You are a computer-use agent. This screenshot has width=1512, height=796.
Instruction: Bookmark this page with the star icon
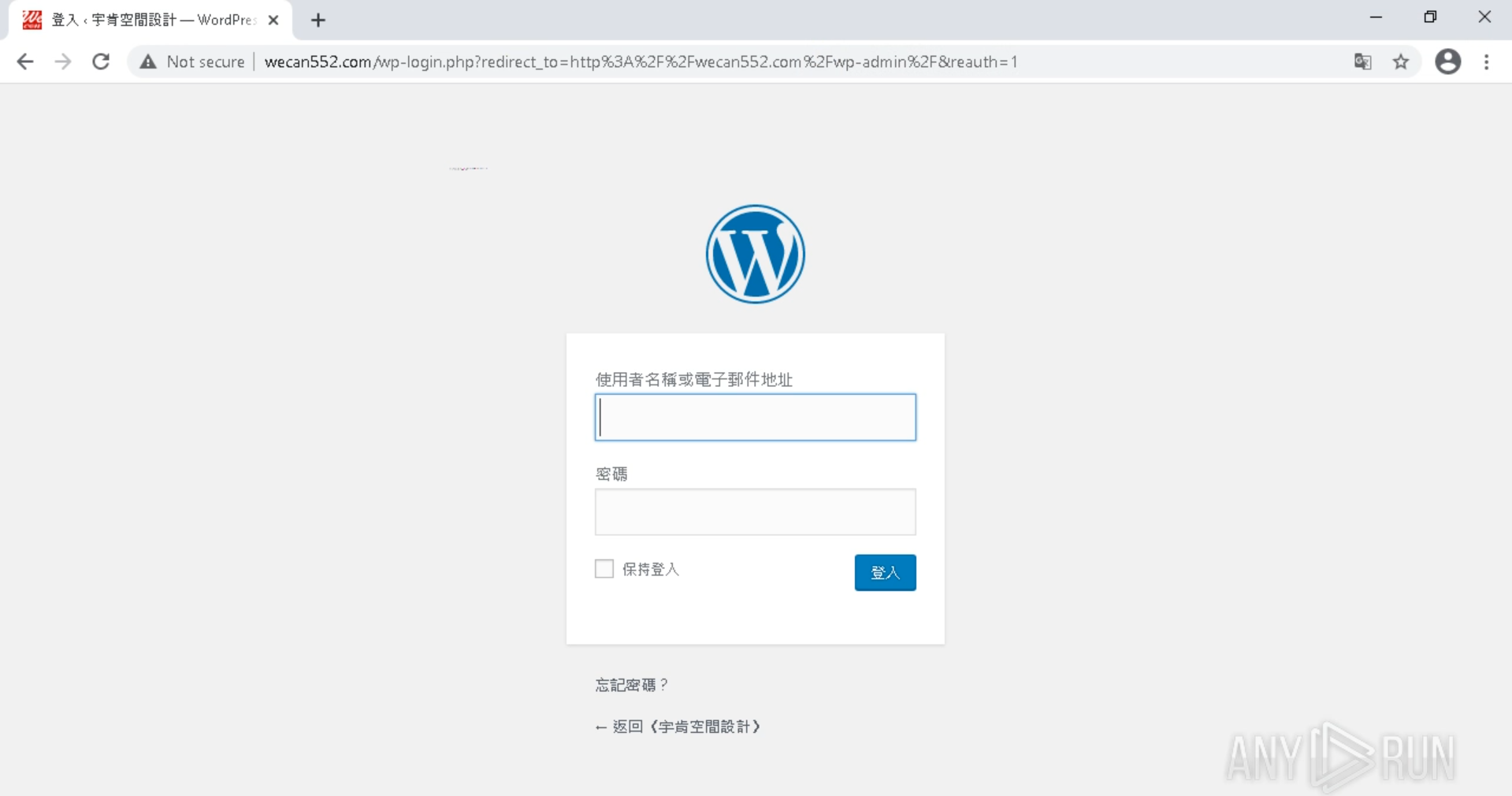click(x=1401, y=61)
